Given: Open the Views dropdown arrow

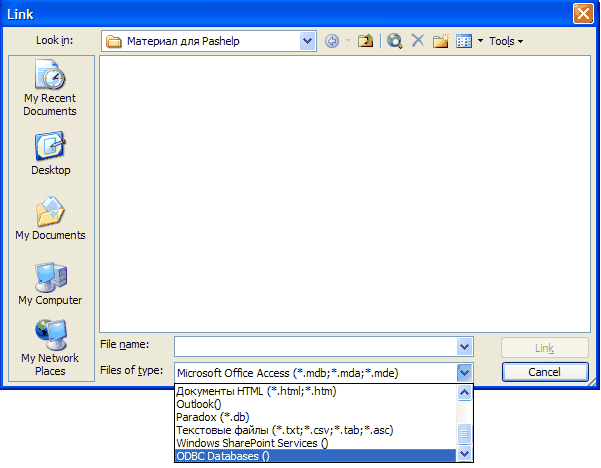Looking at the screenshot, I should point(480,41).
